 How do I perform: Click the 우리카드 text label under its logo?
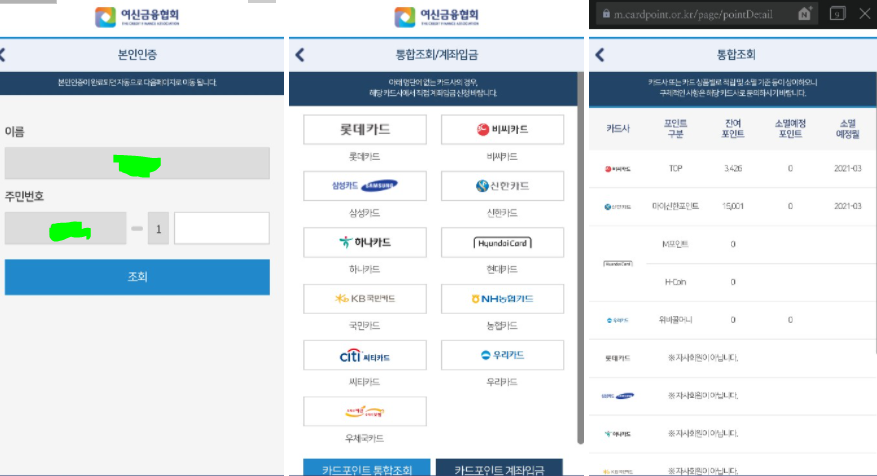click(x=502, y=382)
